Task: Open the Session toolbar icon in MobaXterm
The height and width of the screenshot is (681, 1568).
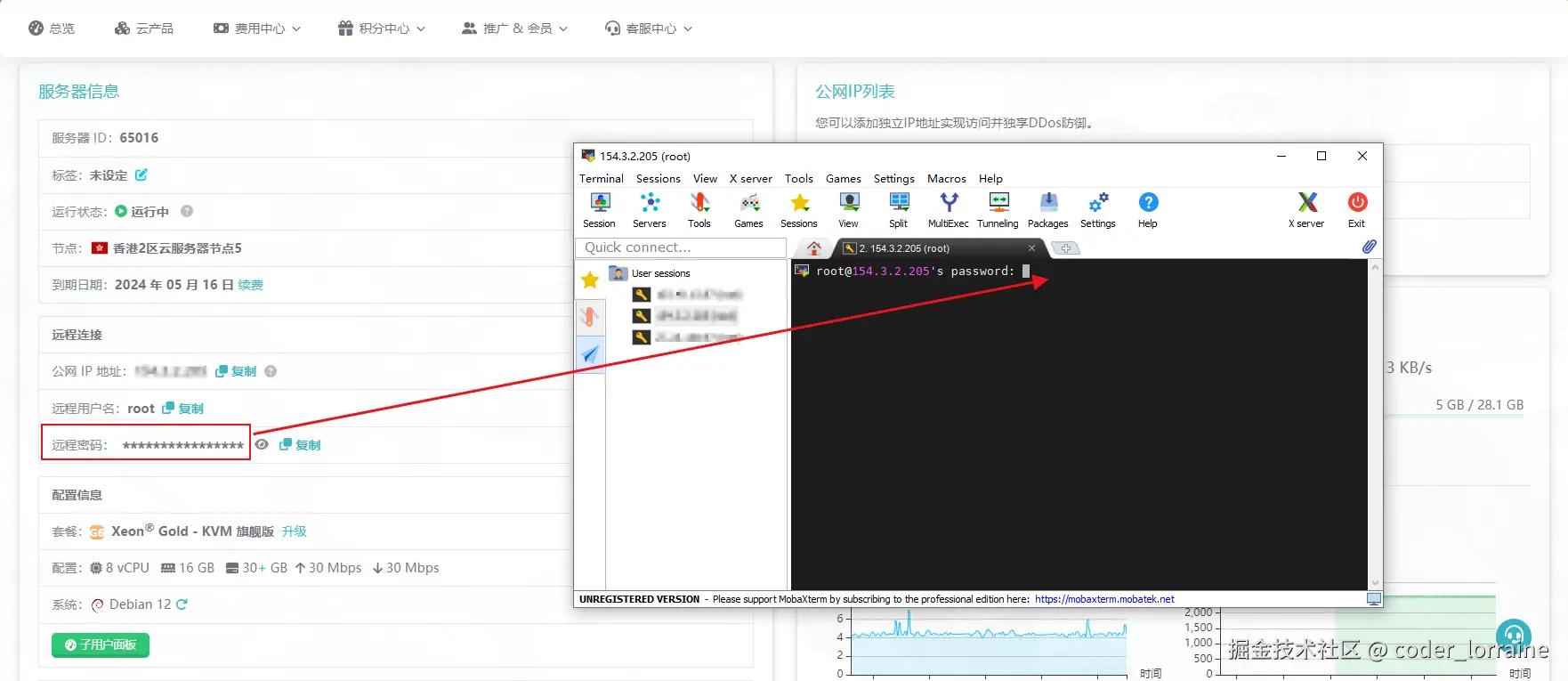Action: pyautogui.click(x=599, y=210)
